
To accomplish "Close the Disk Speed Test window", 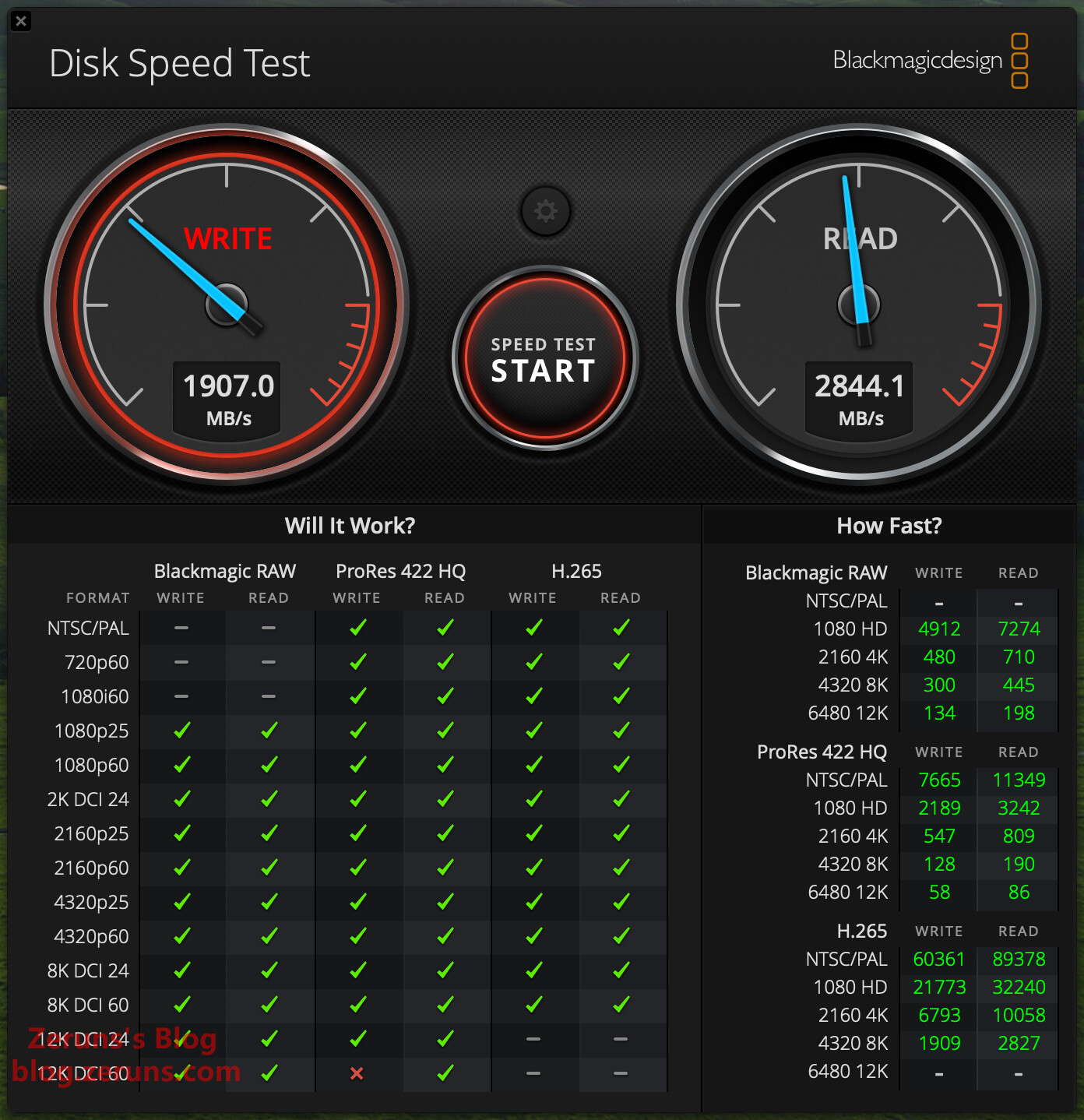I will tap(21, 21).
